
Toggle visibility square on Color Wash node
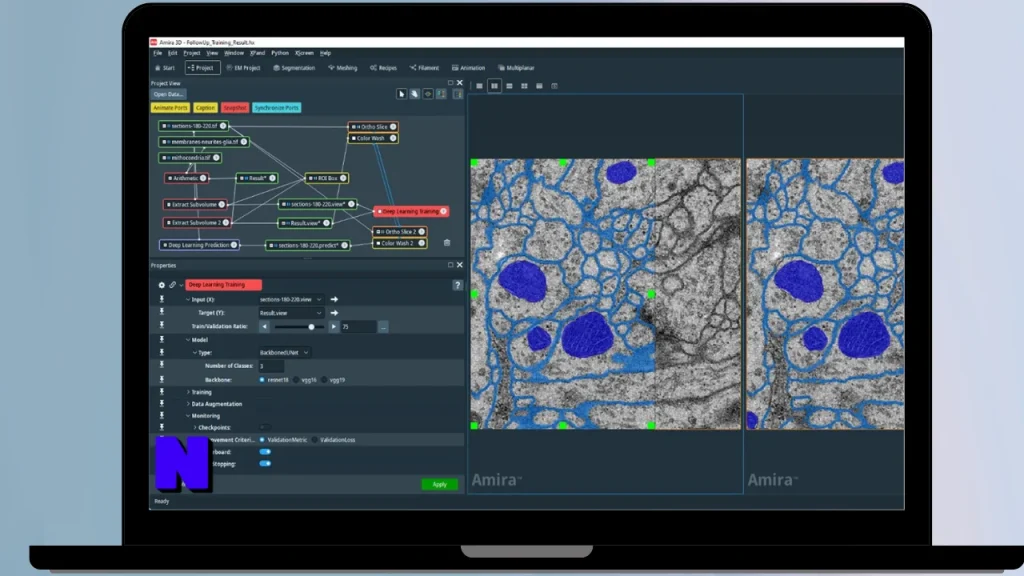coord(354,138)
